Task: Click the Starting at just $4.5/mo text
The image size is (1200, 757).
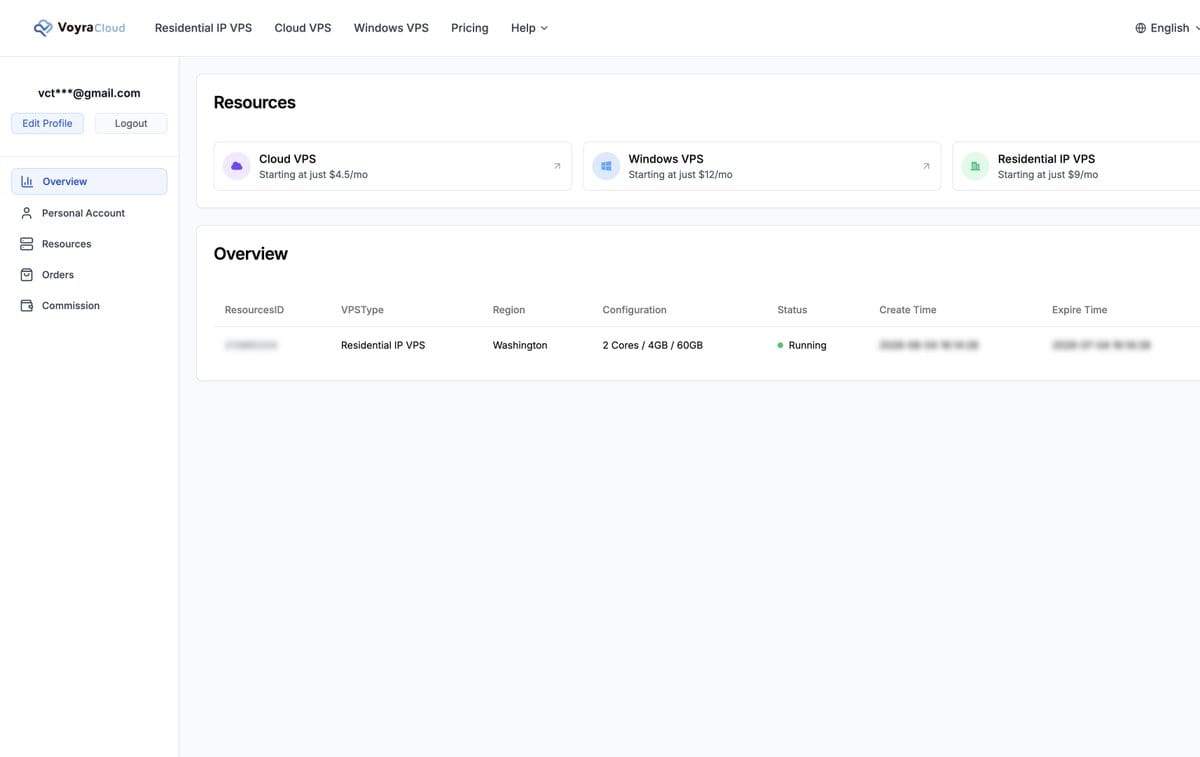Action: 313,175
